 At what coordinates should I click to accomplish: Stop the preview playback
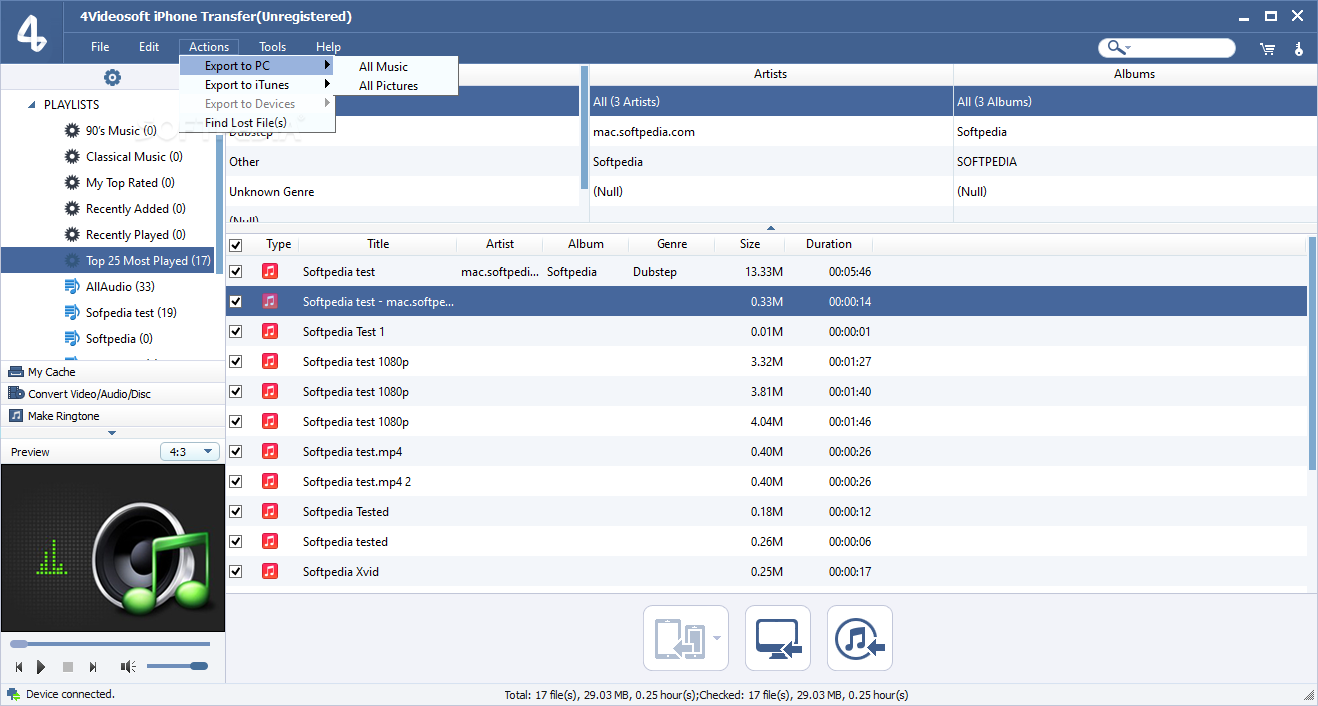click(x=68, y=667)
